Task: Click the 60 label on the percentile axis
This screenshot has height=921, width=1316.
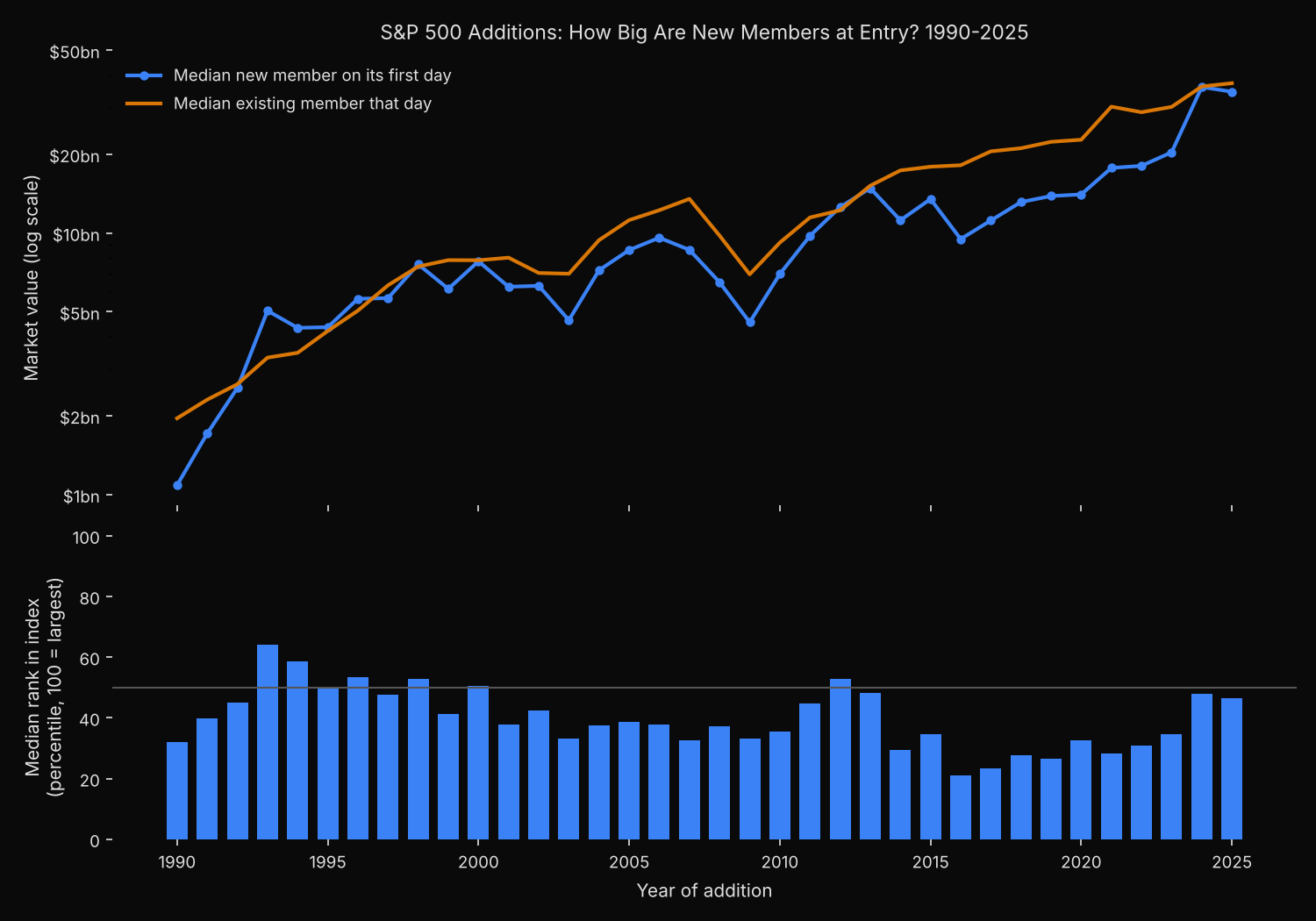Action: point(90,659)
